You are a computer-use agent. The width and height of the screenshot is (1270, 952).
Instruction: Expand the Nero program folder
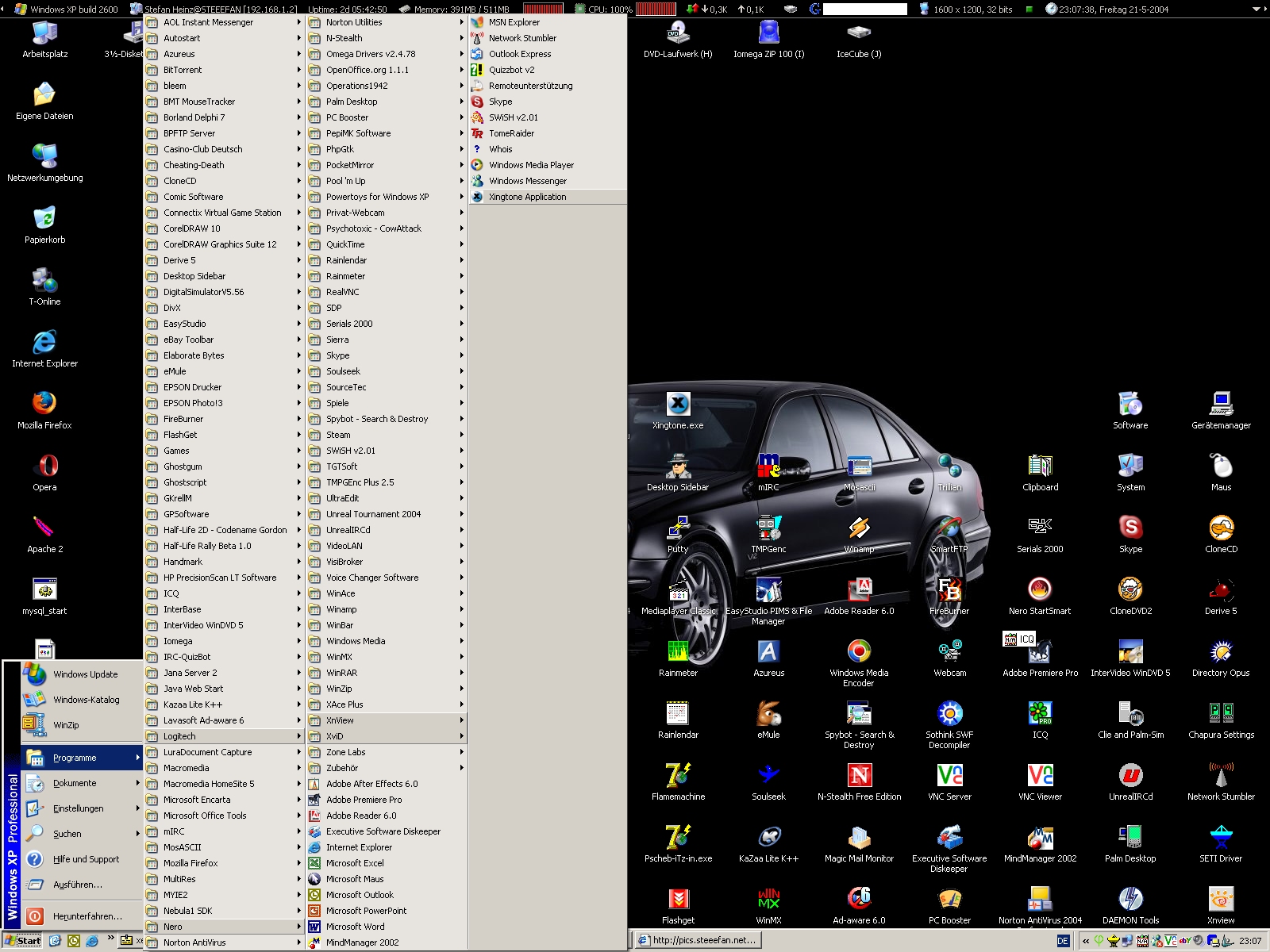[x=224, y=927]
